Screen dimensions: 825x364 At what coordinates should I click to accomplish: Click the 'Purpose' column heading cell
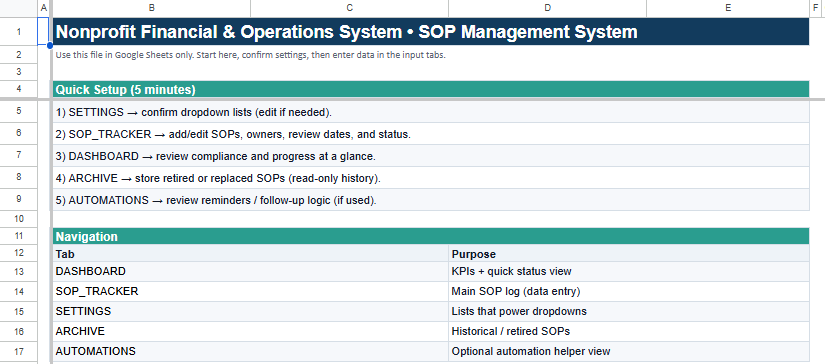(x=629, y=254)
